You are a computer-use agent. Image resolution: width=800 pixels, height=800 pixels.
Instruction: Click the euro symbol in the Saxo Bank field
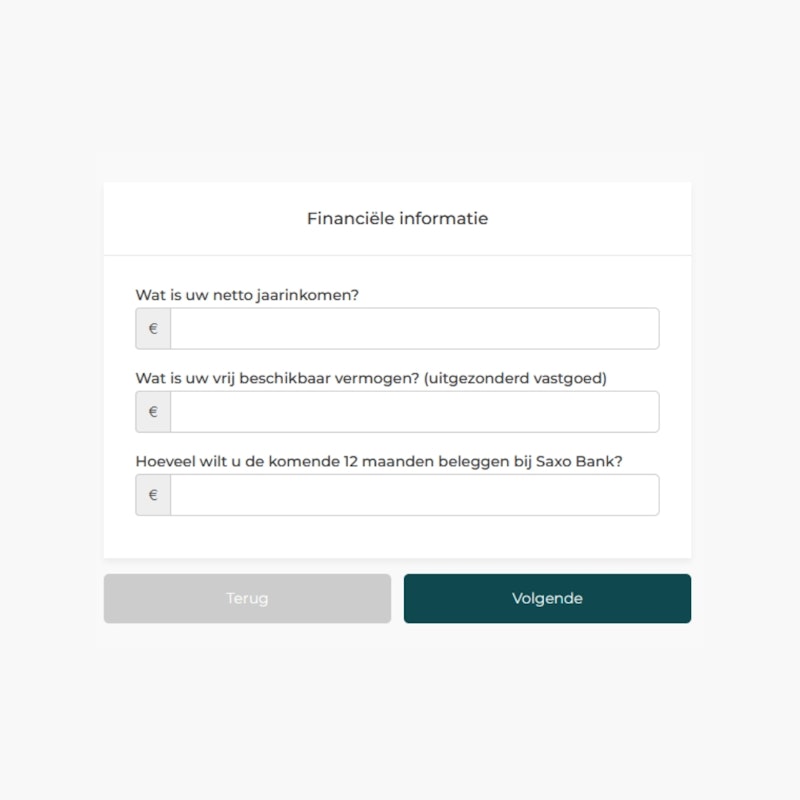153,495
